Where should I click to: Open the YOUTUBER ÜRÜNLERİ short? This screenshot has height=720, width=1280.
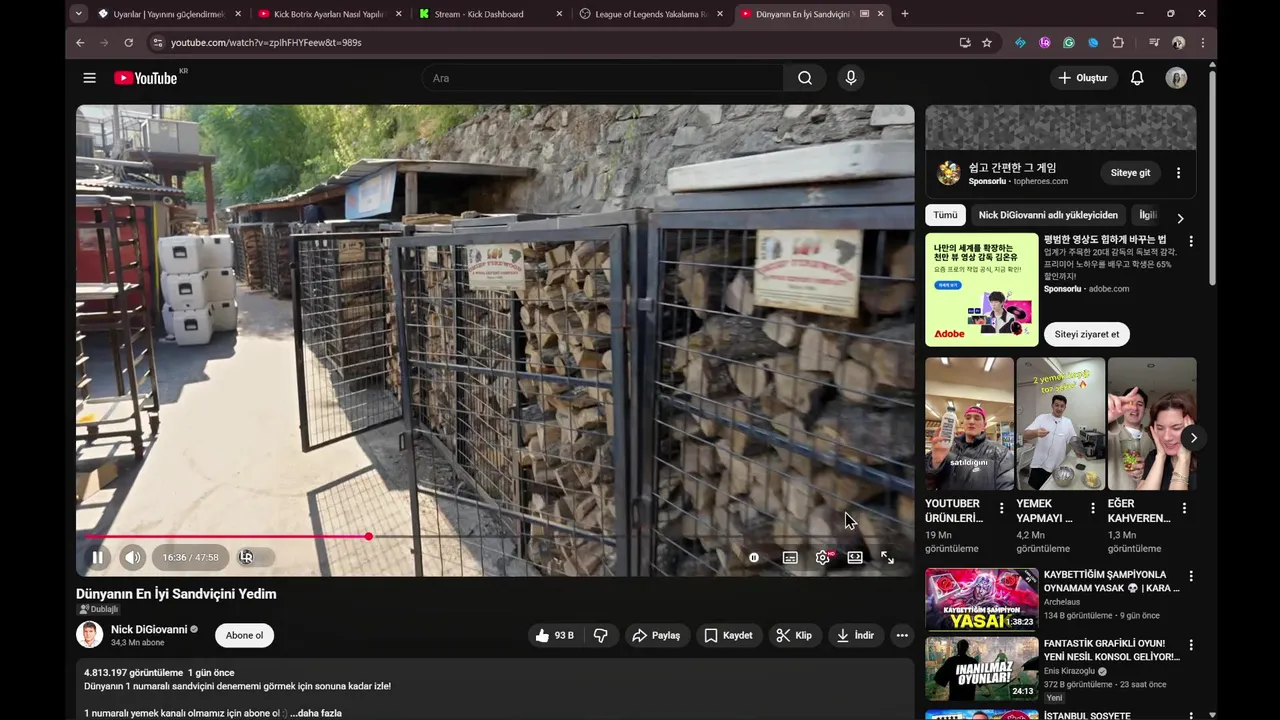(969, 424)
